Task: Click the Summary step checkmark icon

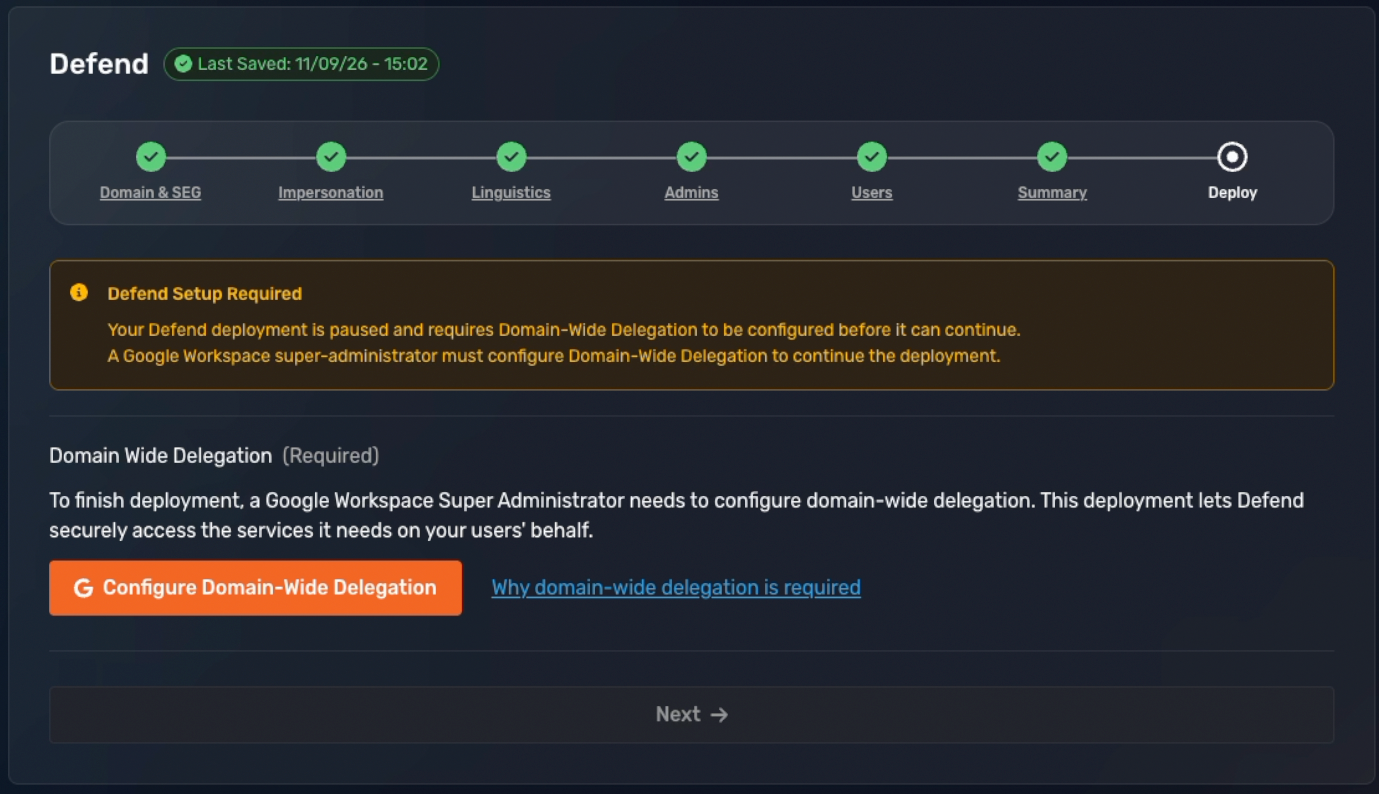Action: click(x=1052, y=157)
